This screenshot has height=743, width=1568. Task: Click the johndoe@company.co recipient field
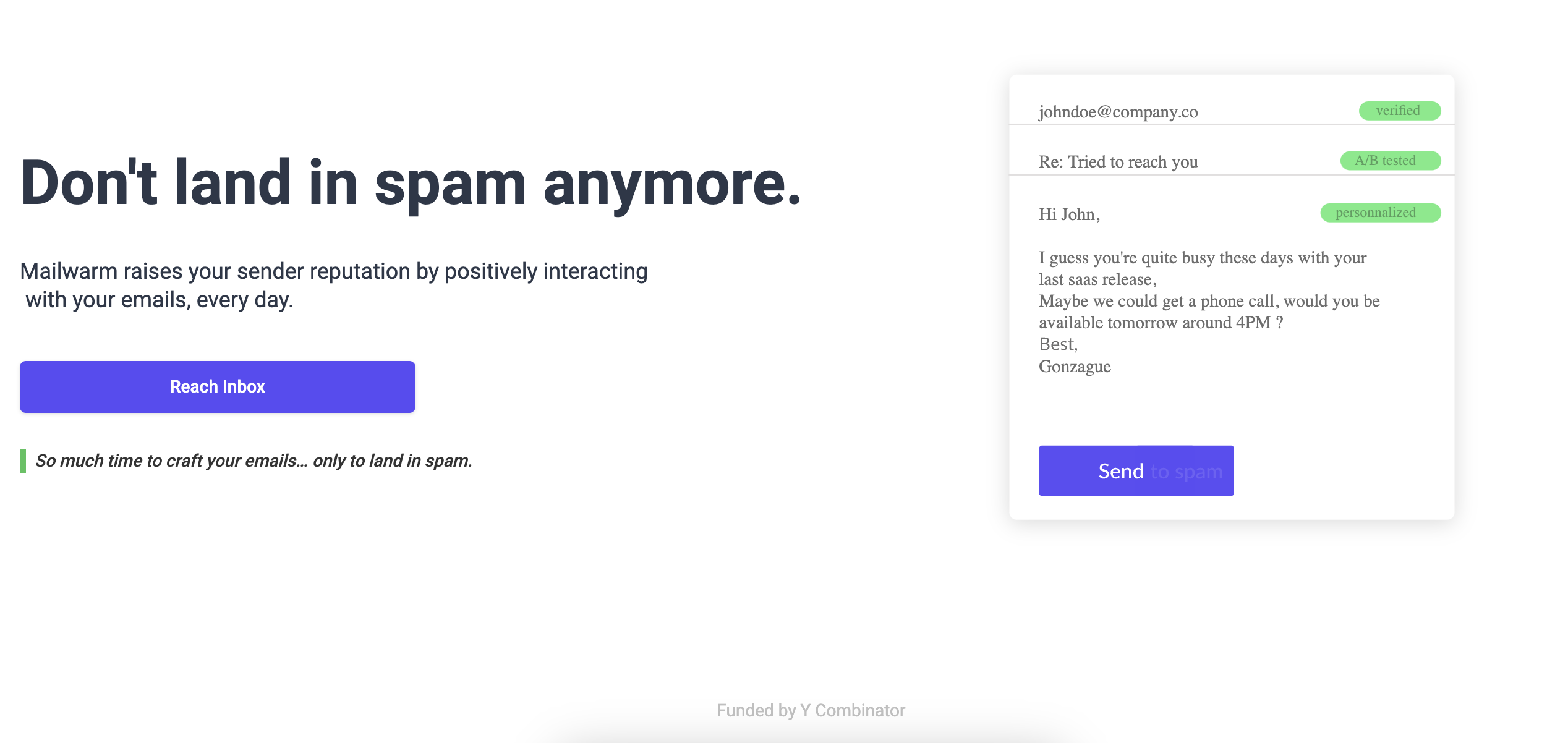click(1118, 112)
